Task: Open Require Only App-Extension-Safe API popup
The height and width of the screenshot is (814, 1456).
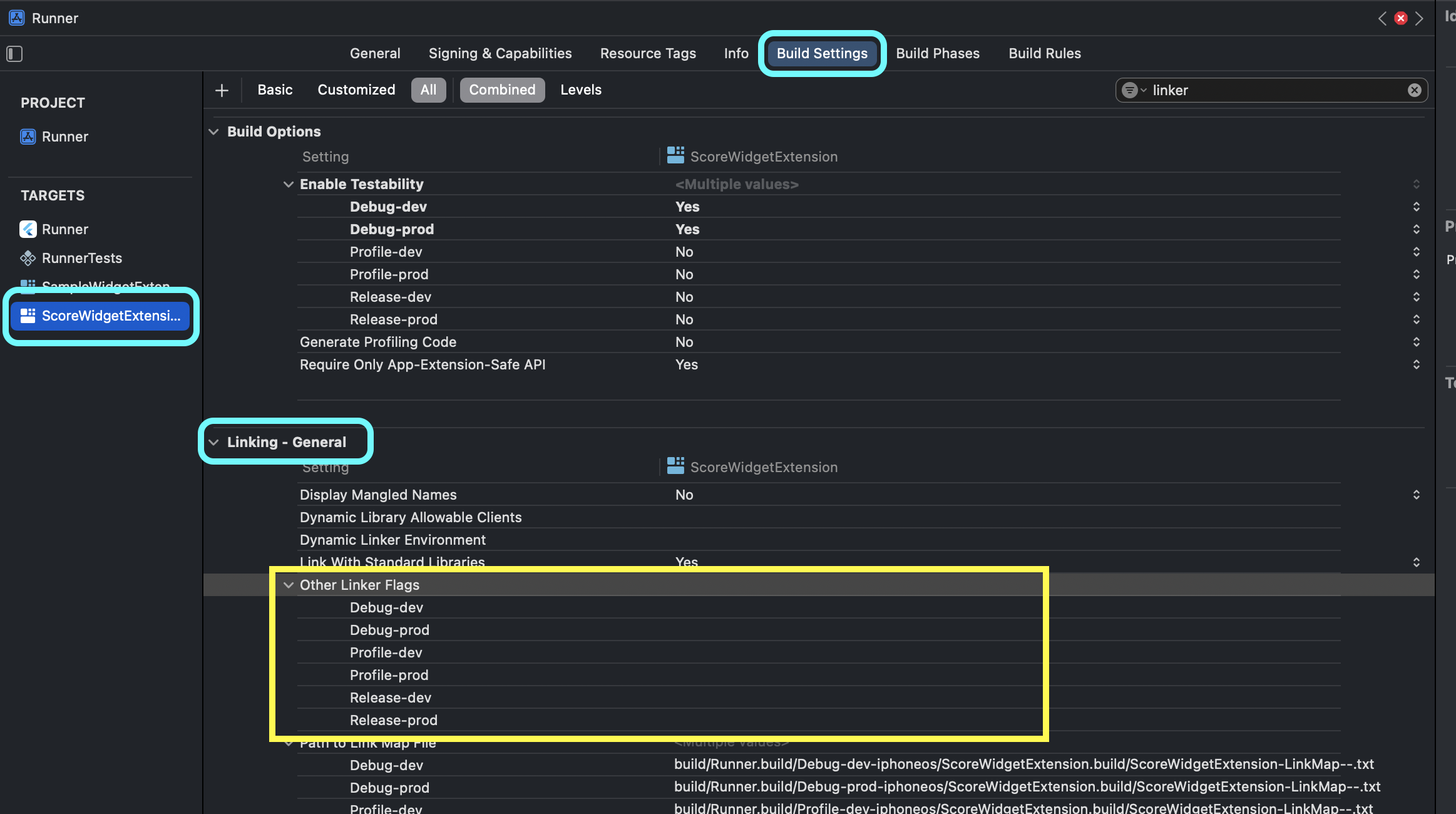Action: pyautogui.click(x=1416, y=364)
